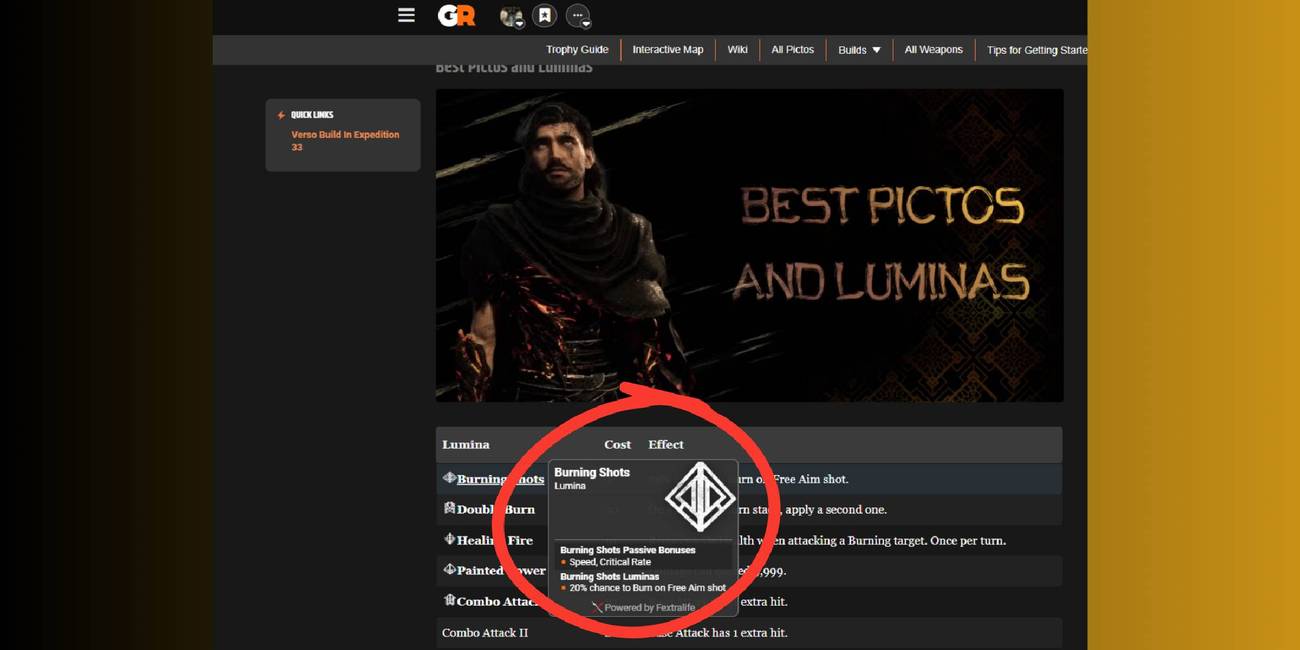Open the Wiki navigation item

[737, 49]
